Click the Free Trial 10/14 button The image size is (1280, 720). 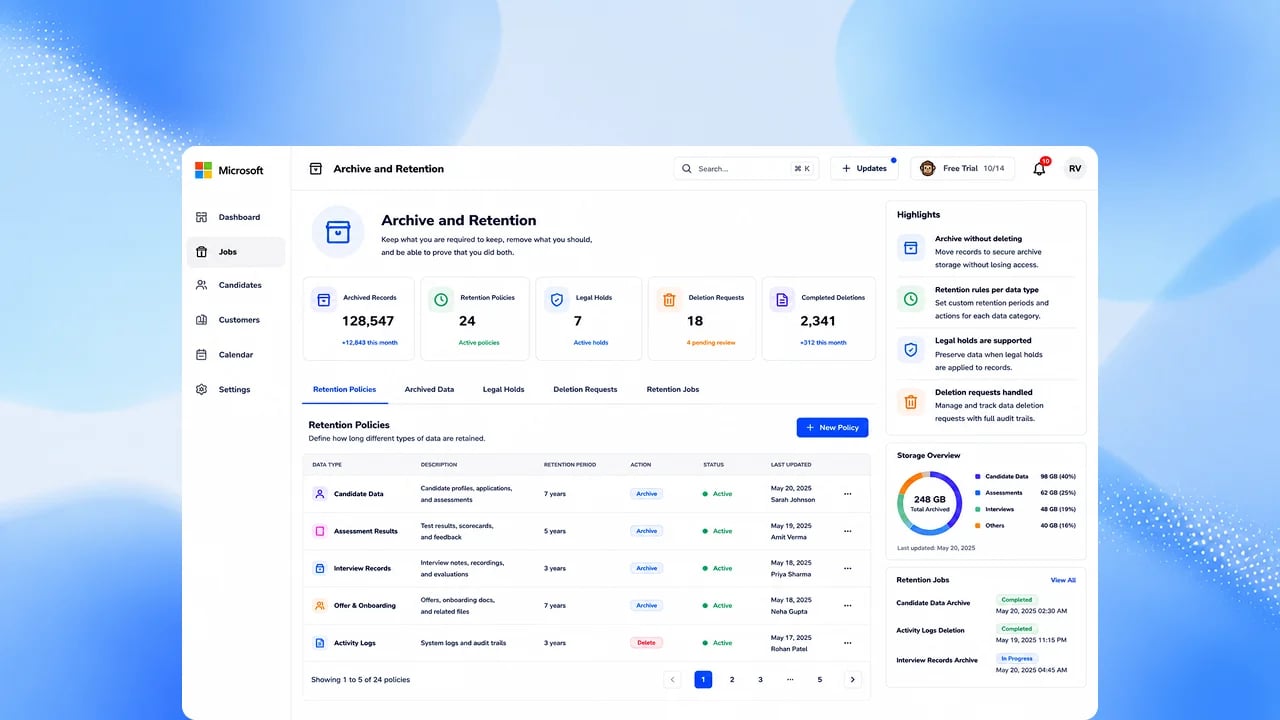pos(963,169)
